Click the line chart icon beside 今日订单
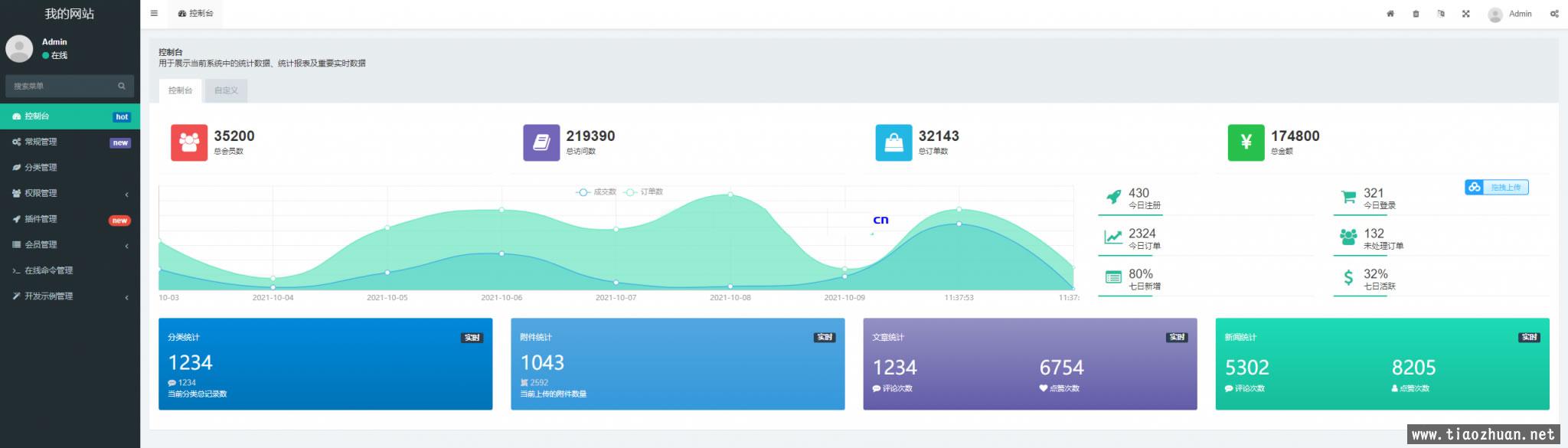The image size is (1568, 448). coord(1114,237)
